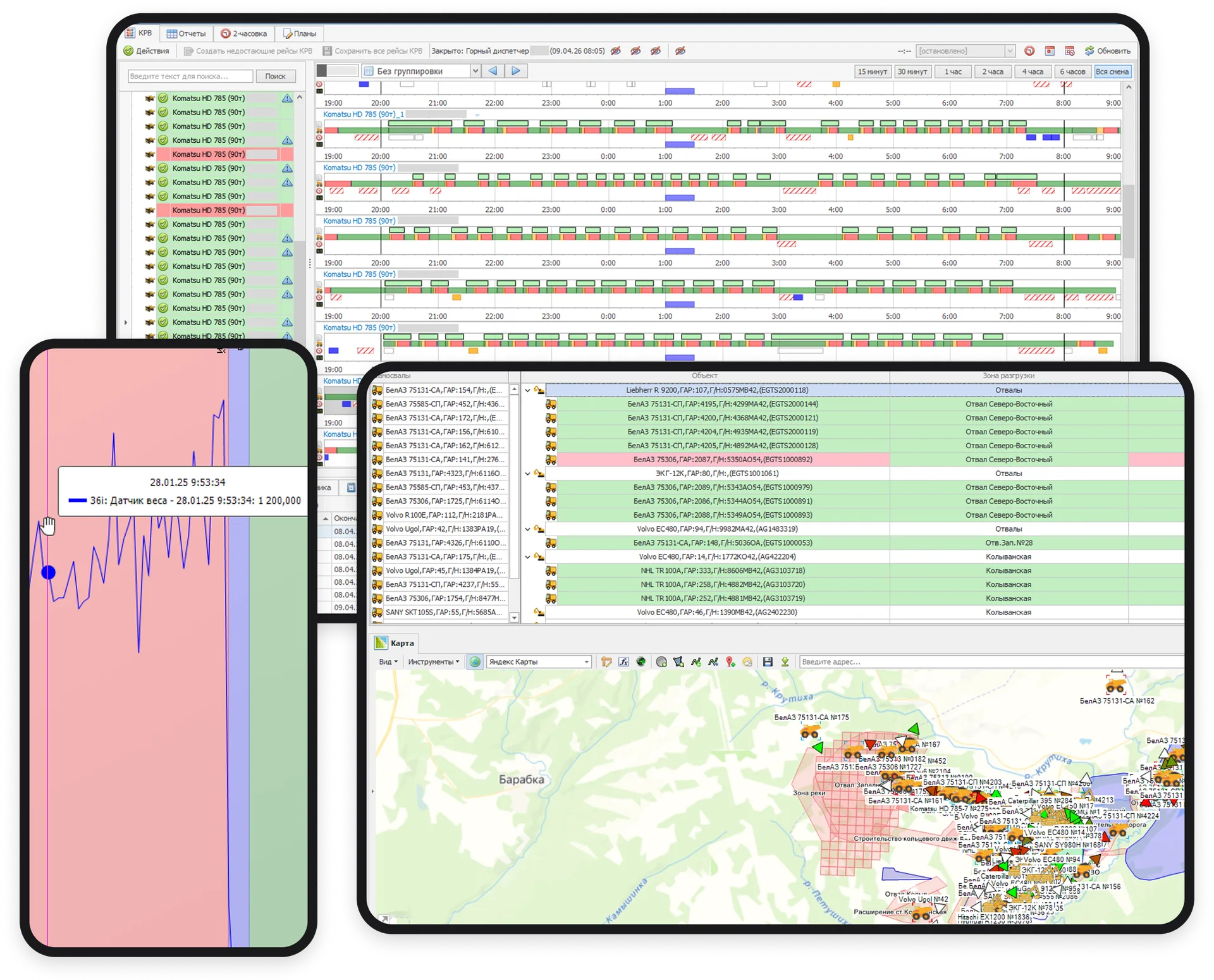
Task: Click the Введите адрес address field
Action: point(991,662)
